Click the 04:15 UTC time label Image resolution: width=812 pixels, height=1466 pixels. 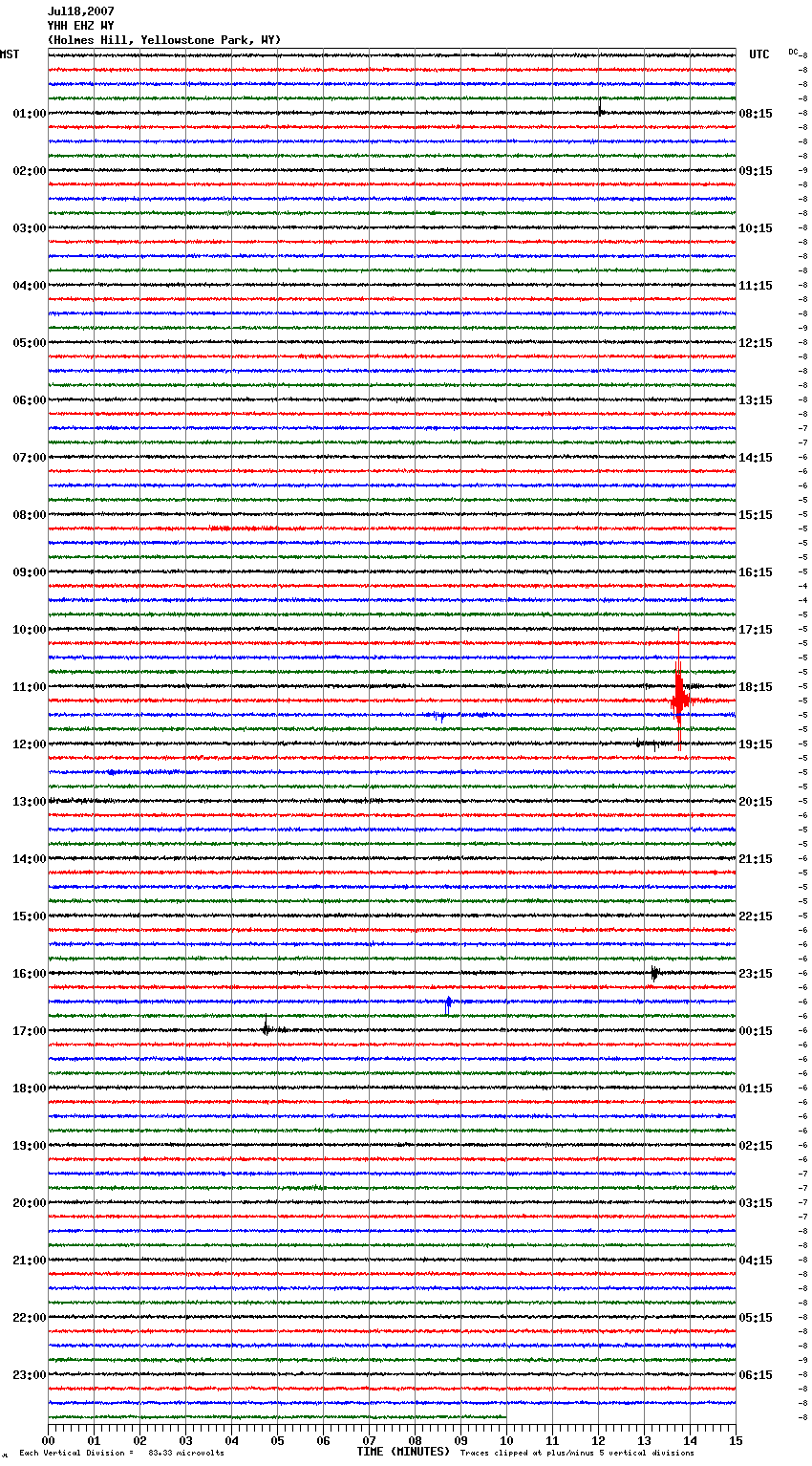pyautogui.click(x=756, y=1261)
